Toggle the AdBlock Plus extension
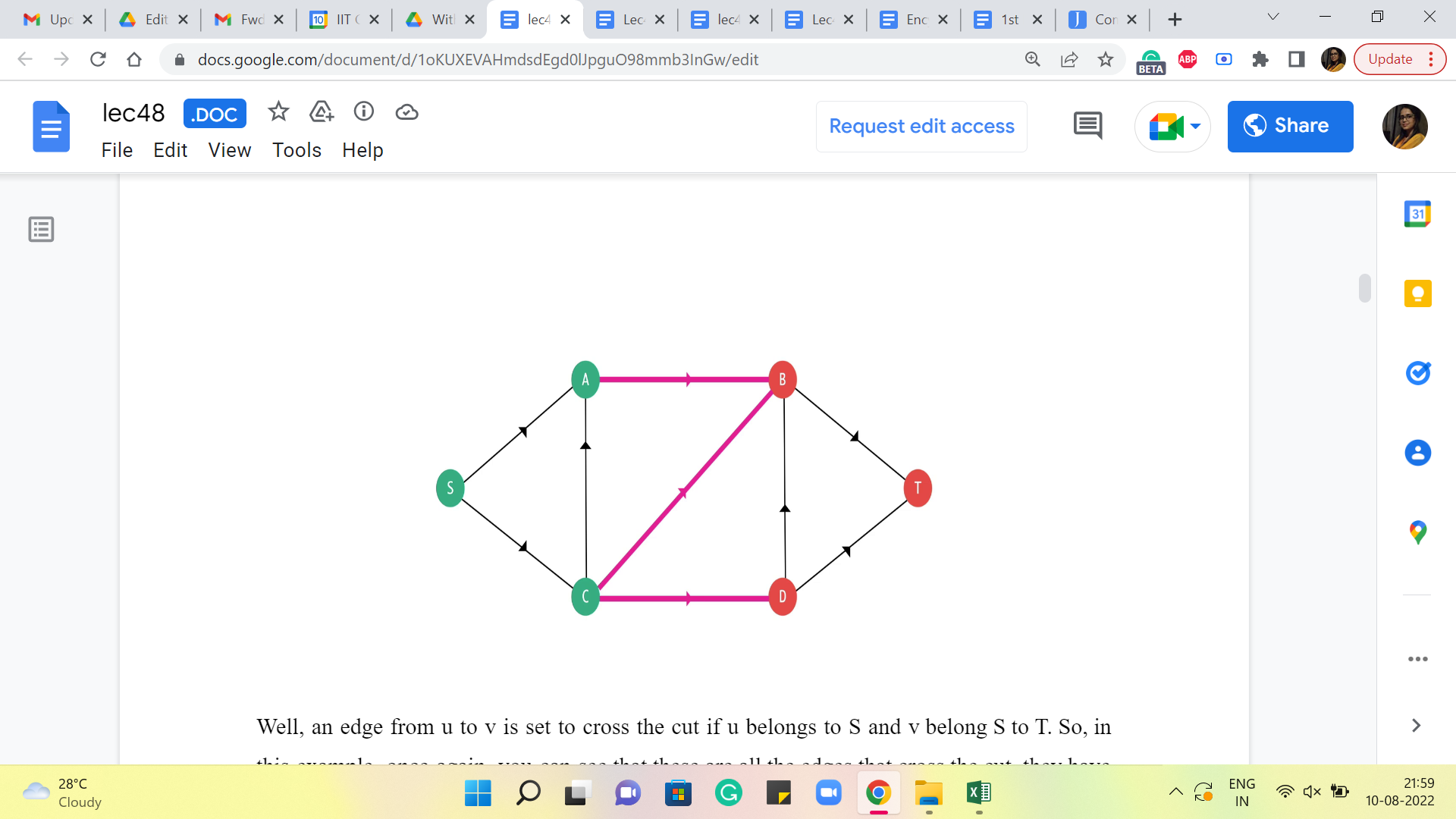 pyautogui.click(x=1188, y=59)
